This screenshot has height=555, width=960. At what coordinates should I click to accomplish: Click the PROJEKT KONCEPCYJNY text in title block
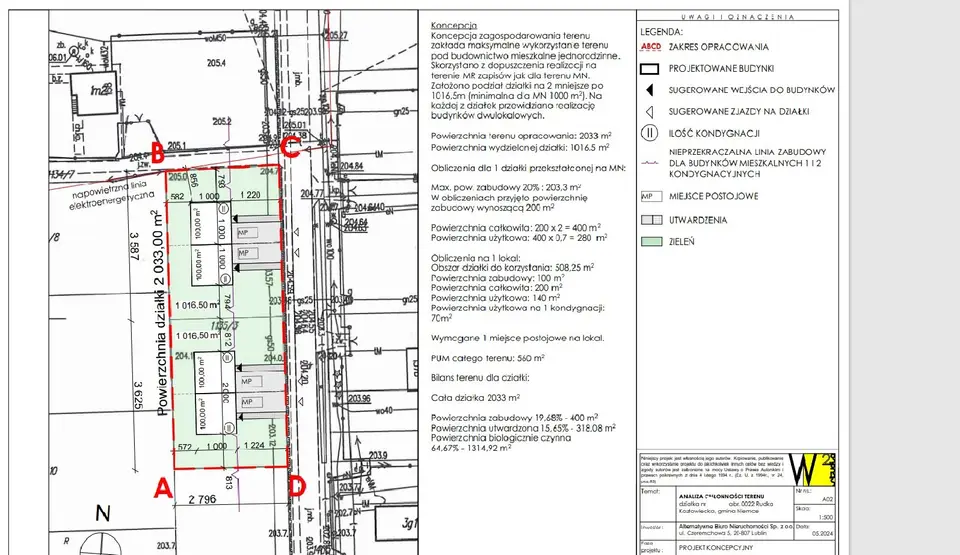click(716, 548)
